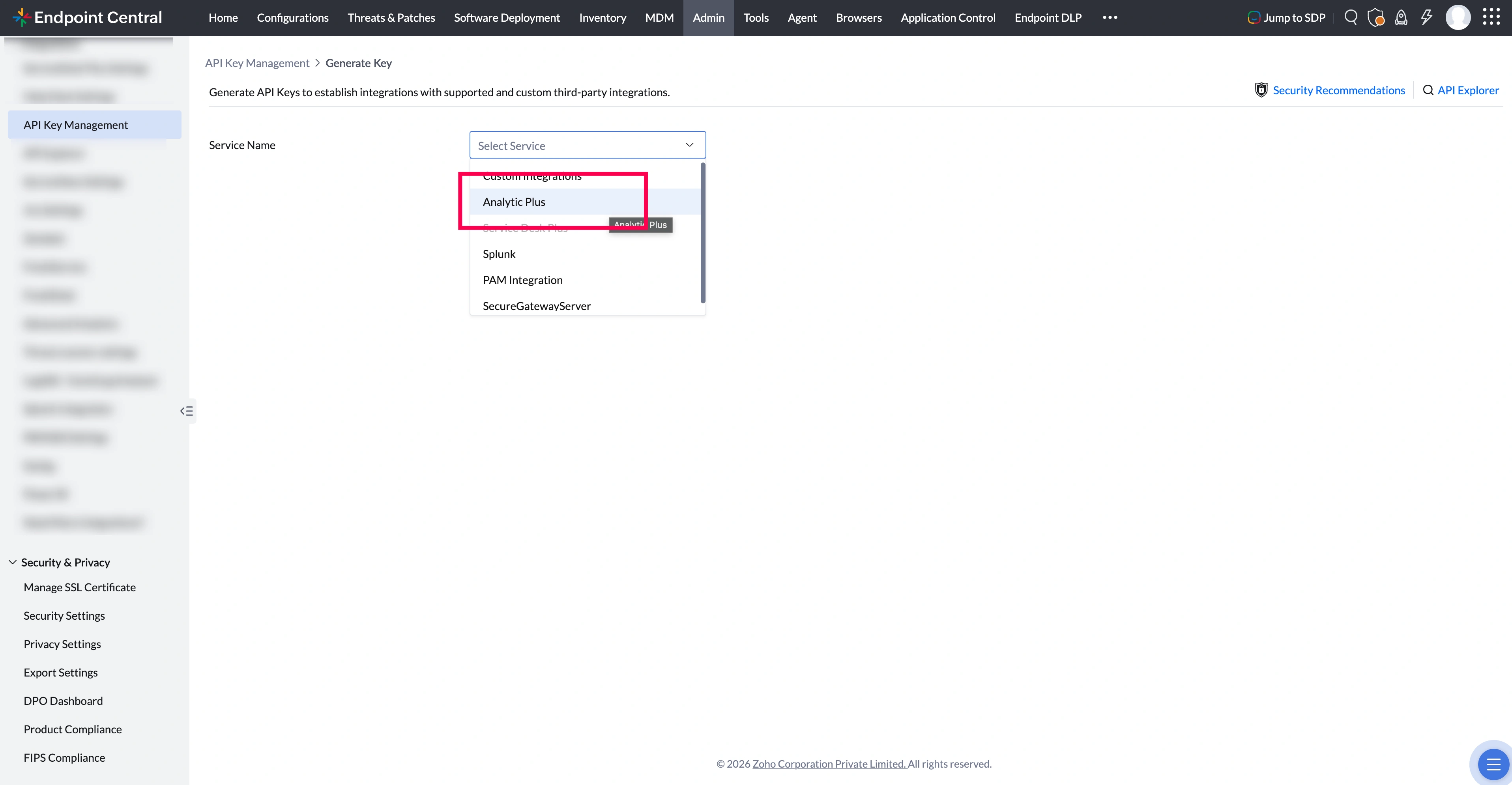Open Product Compliance in sidebar
This screenshot has width=1512, height=785.
73,729
